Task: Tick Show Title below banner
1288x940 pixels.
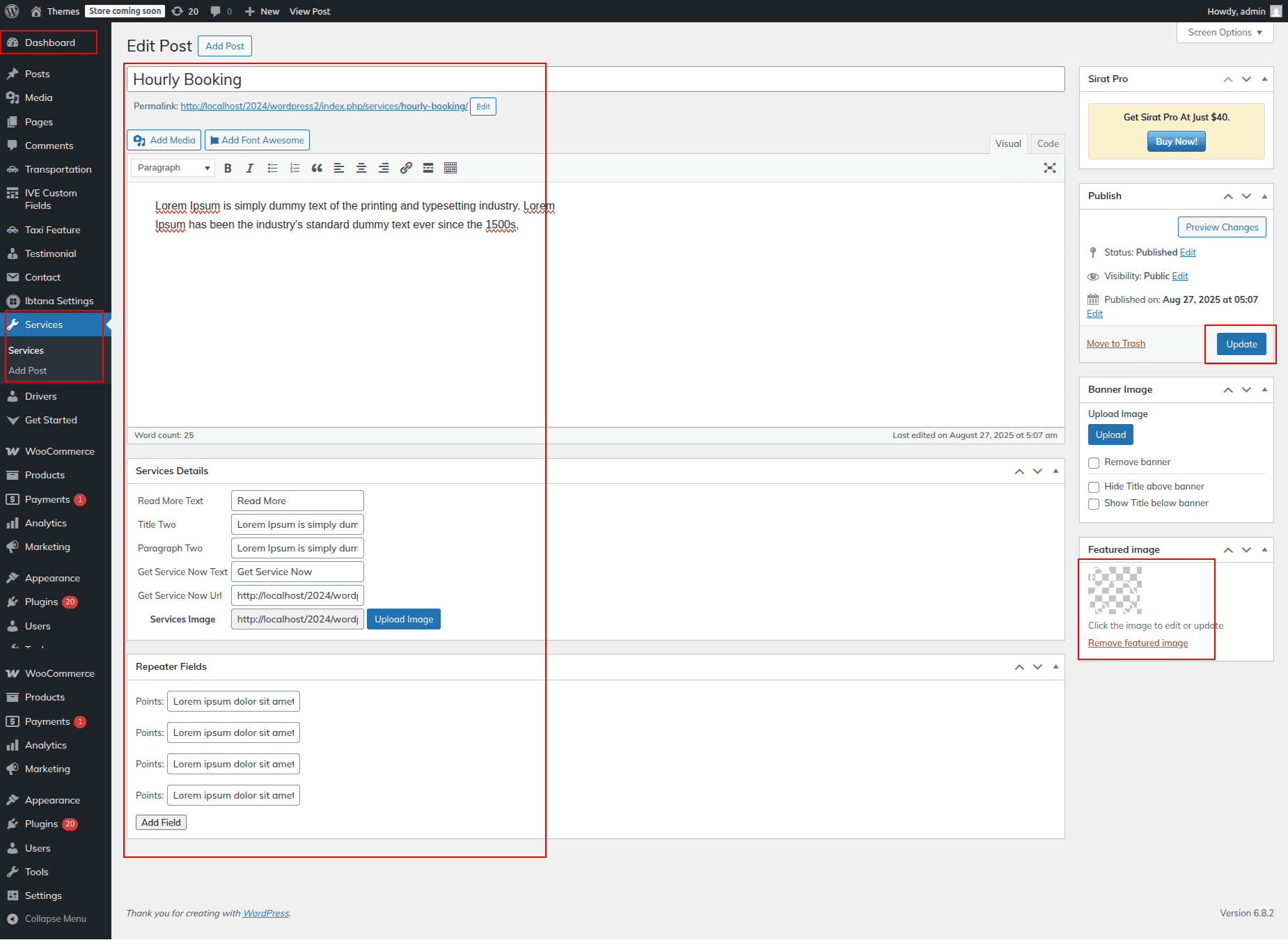Action: click(1094, 504)
